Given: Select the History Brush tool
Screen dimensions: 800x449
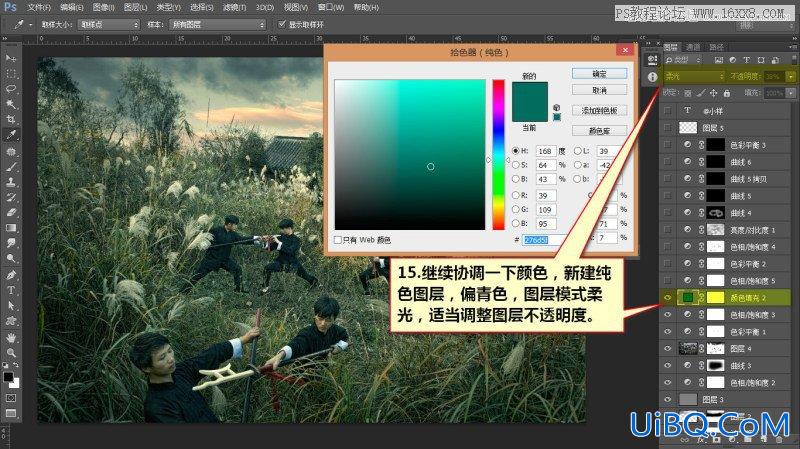Looking at the screenshot, I should pos(11,197).
